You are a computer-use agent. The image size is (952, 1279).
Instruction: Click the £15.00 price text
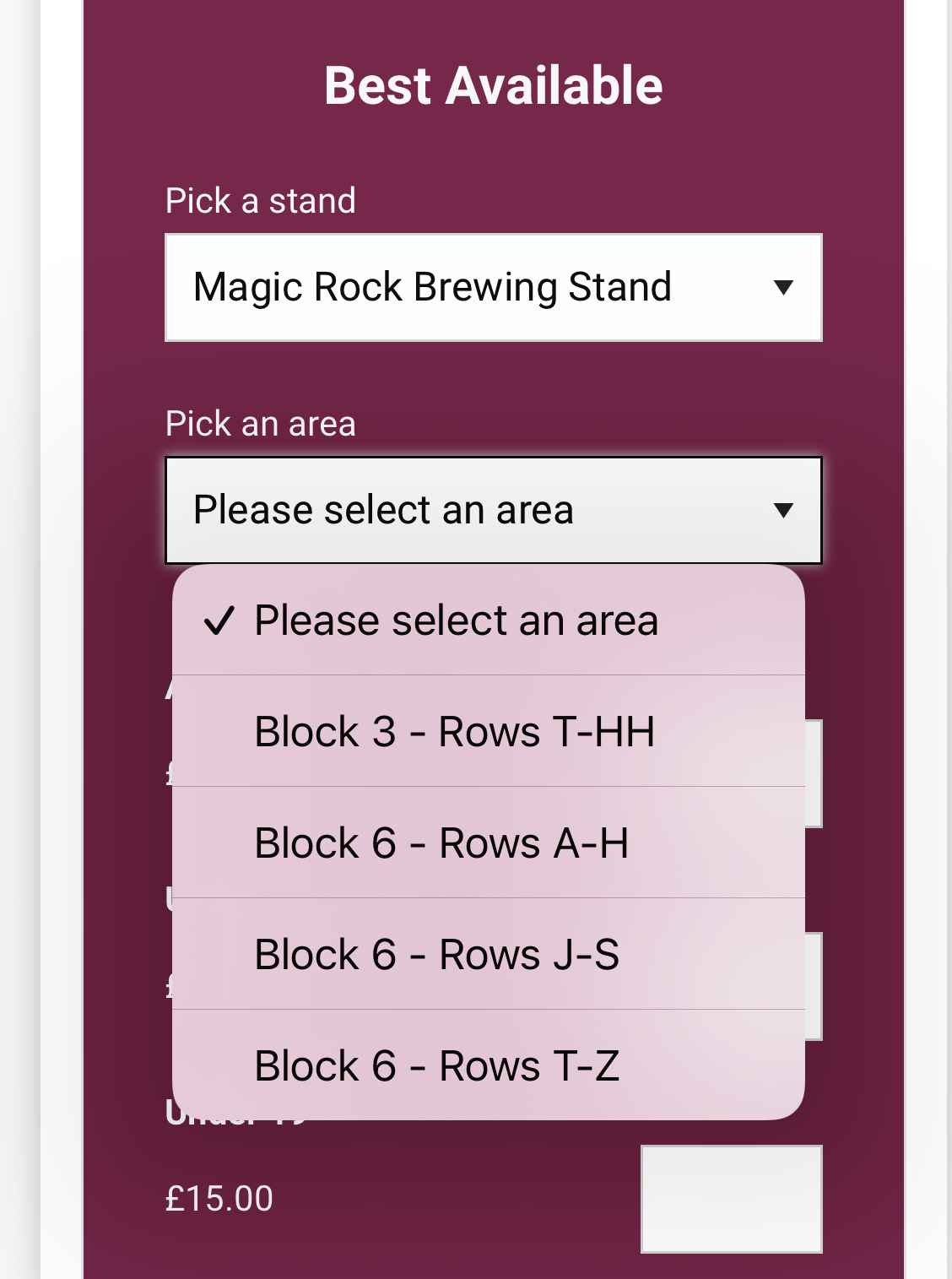[x=219, y=1199]
